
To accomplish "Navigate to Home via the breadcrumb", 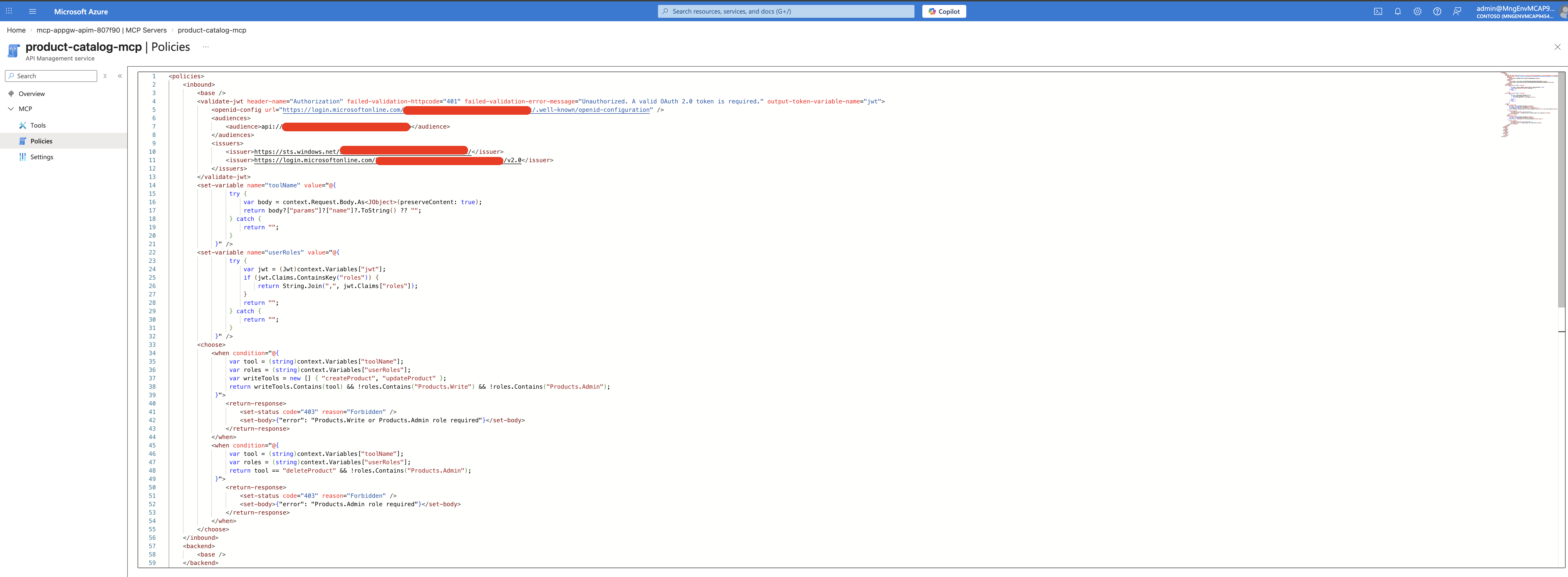I will [16, 30].
